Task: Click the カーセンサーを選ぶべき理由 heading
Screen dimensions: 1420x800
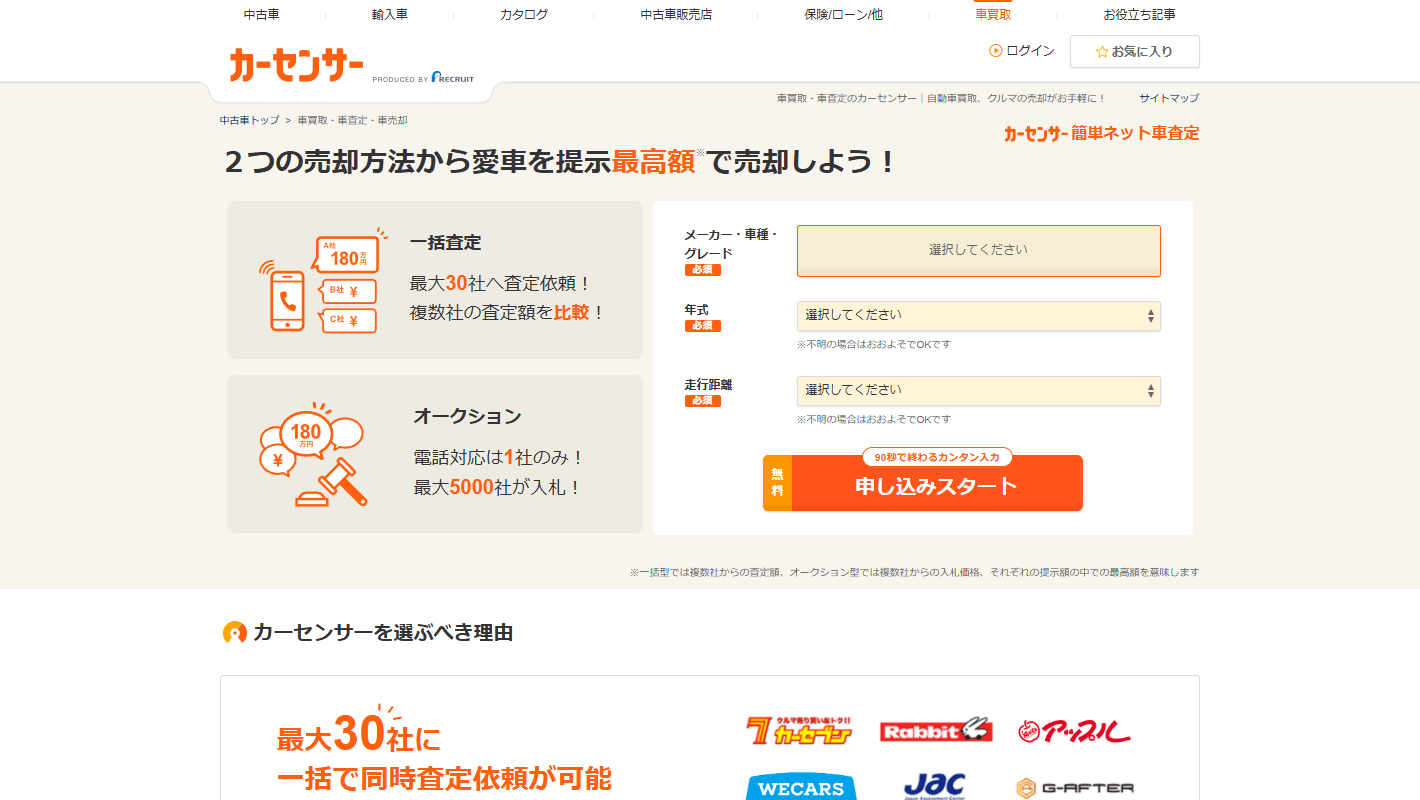Action: (x=383, y=632)
